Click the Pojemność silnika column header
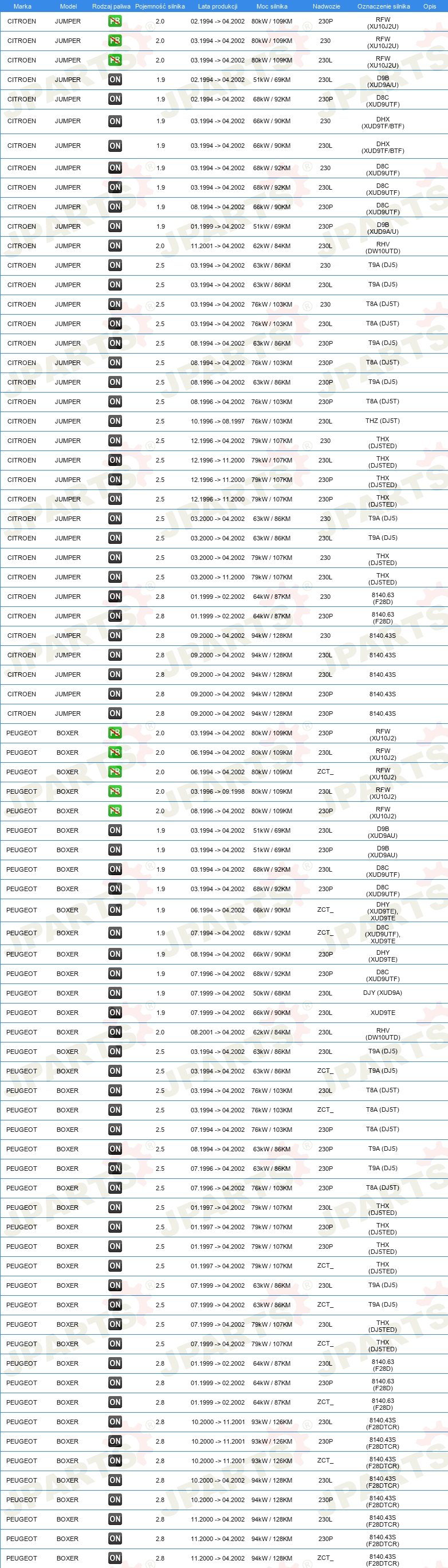This screenshot has height=1568, width=448. pyautogui.click(x=160, y=6)
